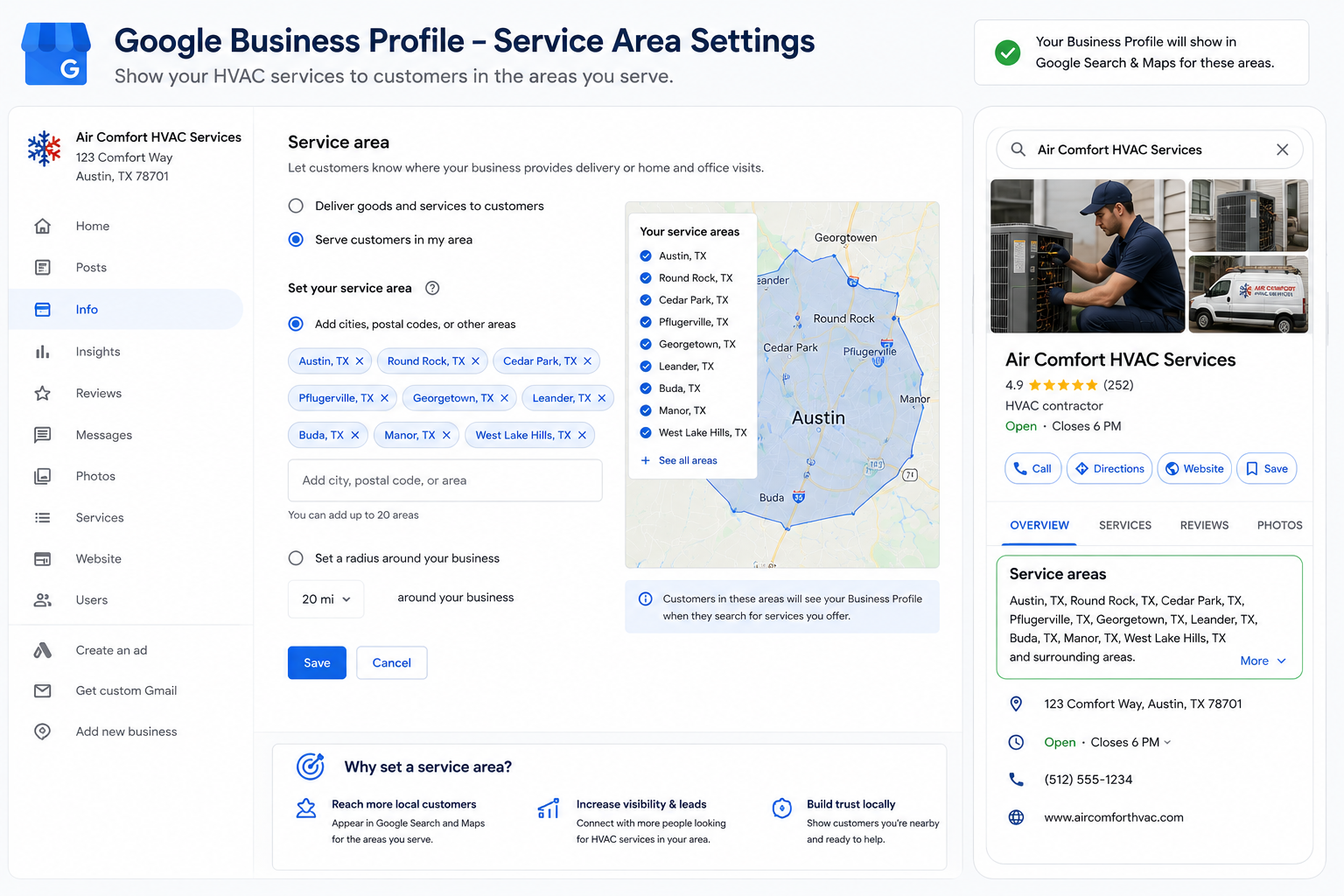The height and width of the screenshot is (896, 1344).
Task: Open the outdoor AC unit photo
Action: click(1249, 215)
